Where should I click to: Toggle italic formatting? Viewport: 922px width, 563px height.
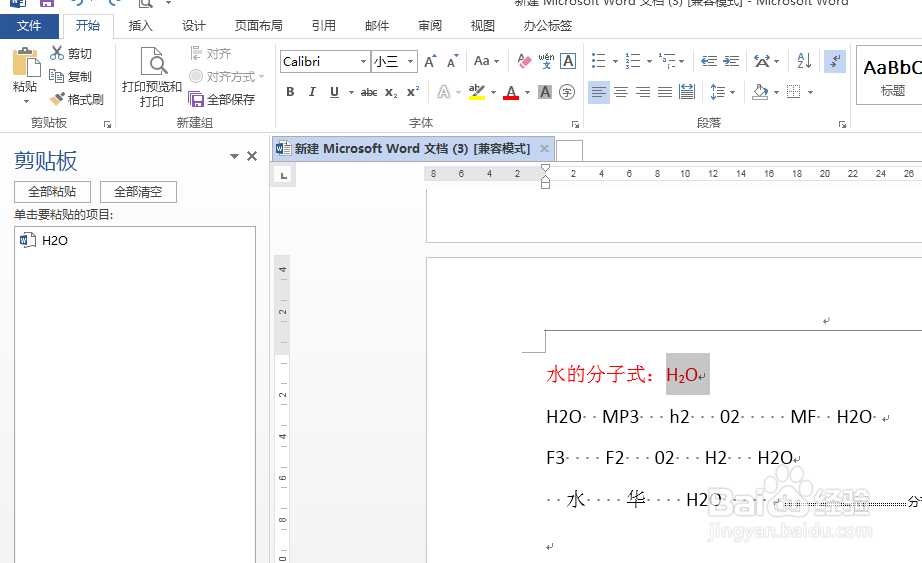pyautogui.click(x=312, y=92)
